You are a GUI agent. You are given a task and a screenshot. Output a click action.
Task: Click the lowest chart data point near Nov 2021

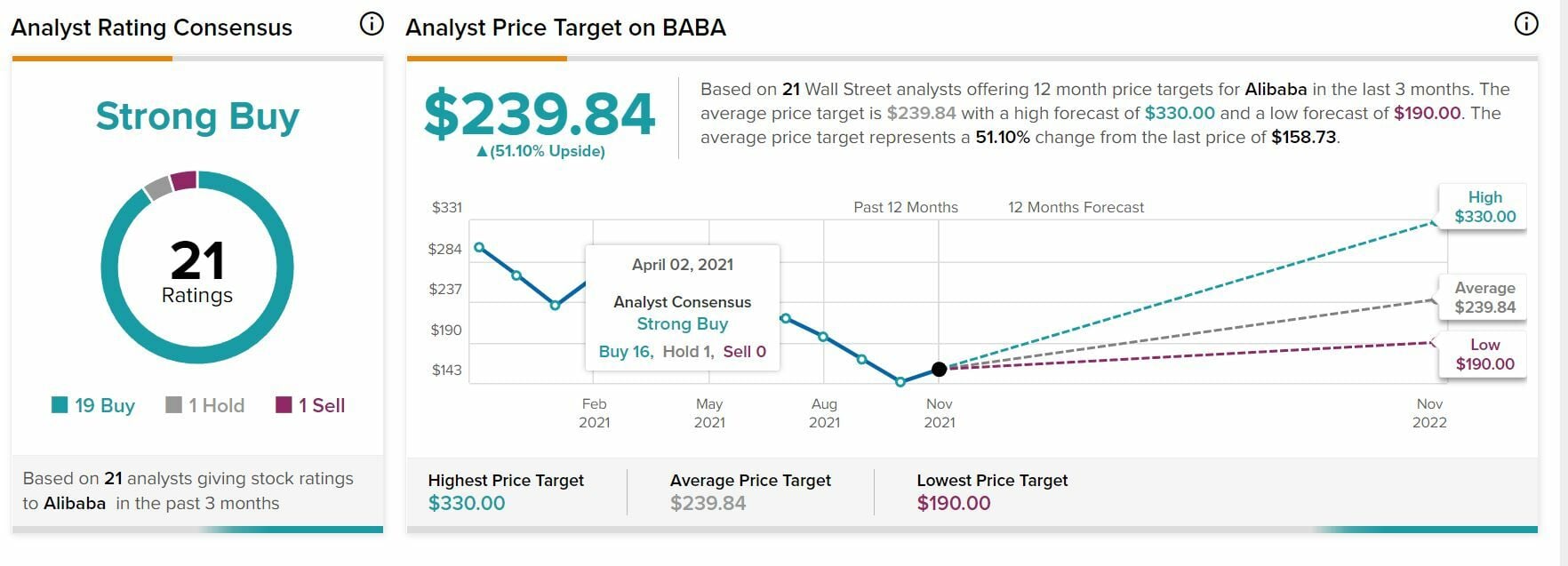click(900, 382)
